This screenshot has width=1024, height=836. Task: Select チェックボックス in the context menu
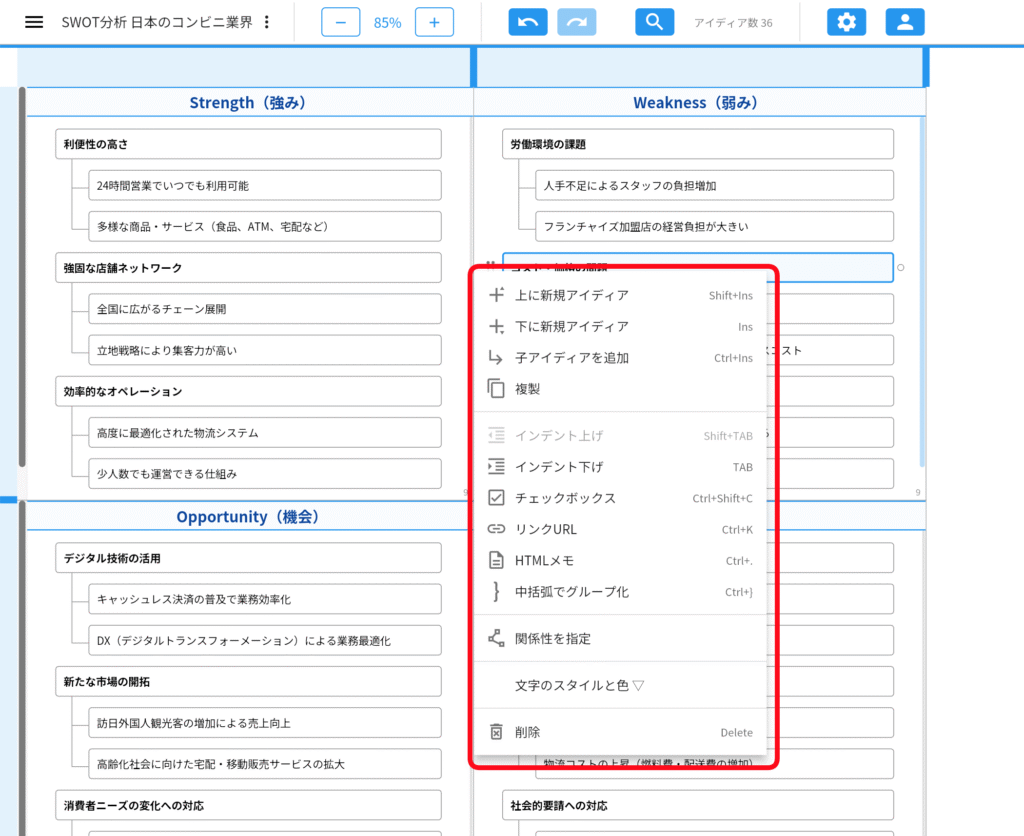coord(565,498)
